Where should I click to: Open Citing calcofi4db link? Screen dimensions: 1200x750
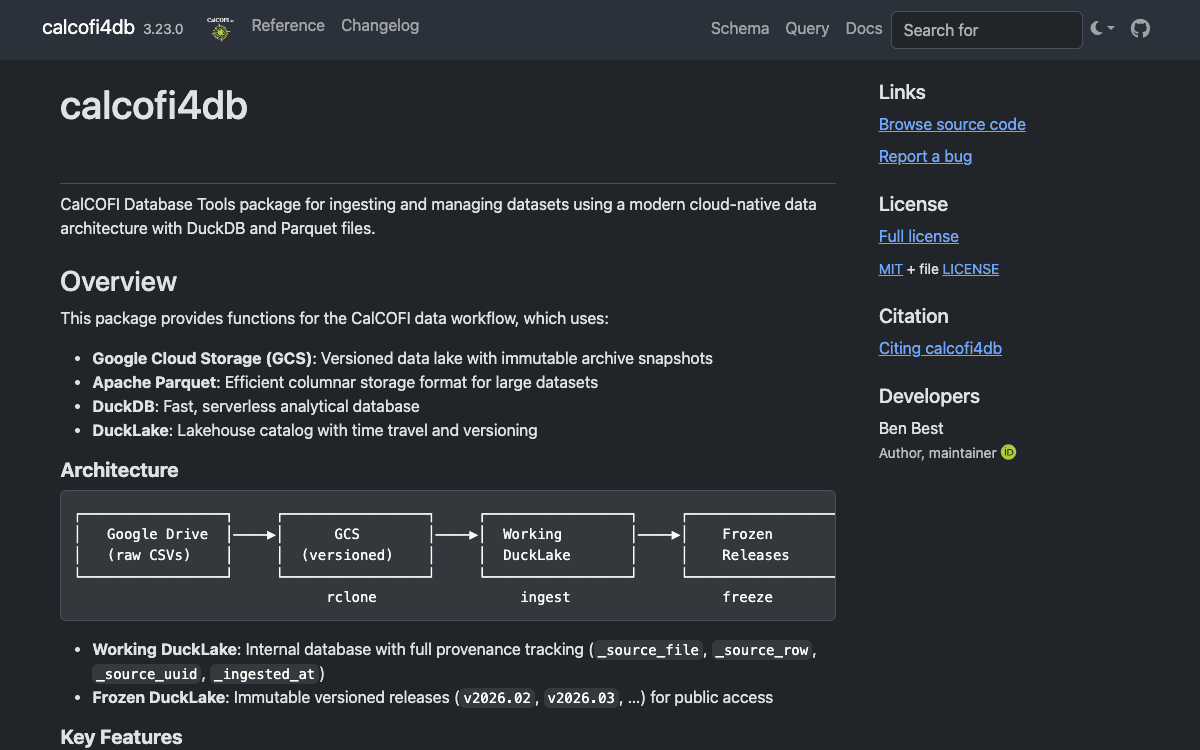(x=940, y=348)
